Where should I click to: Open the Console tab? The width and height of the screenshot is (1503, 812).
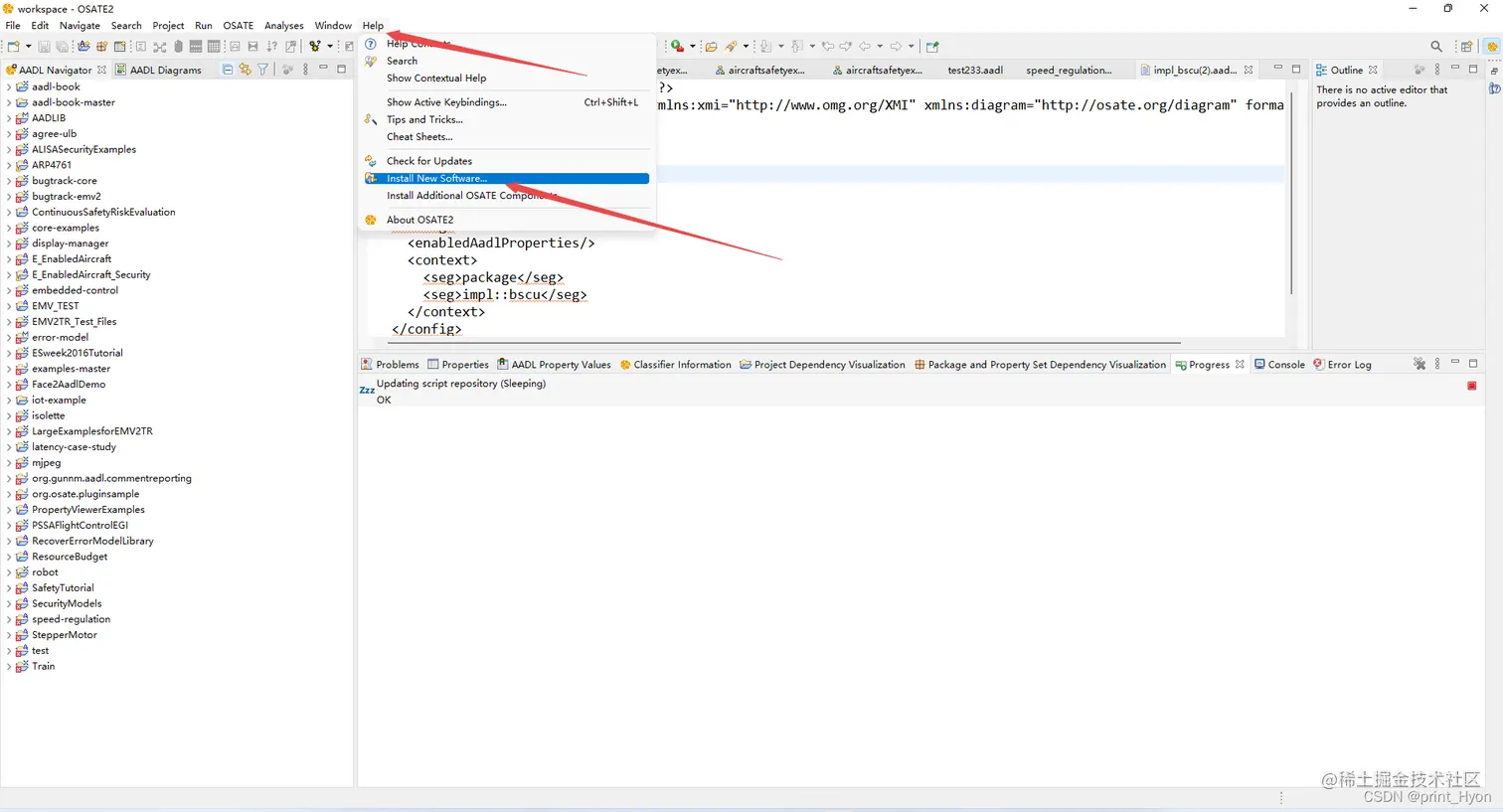1279,365
